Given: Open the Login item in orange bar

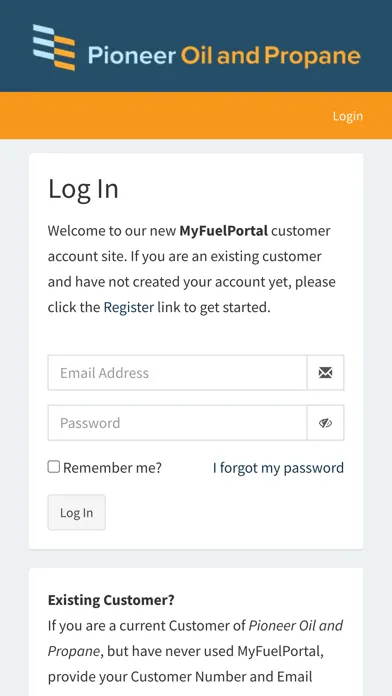Looking at the screenshot, I should tap(348, 116).
